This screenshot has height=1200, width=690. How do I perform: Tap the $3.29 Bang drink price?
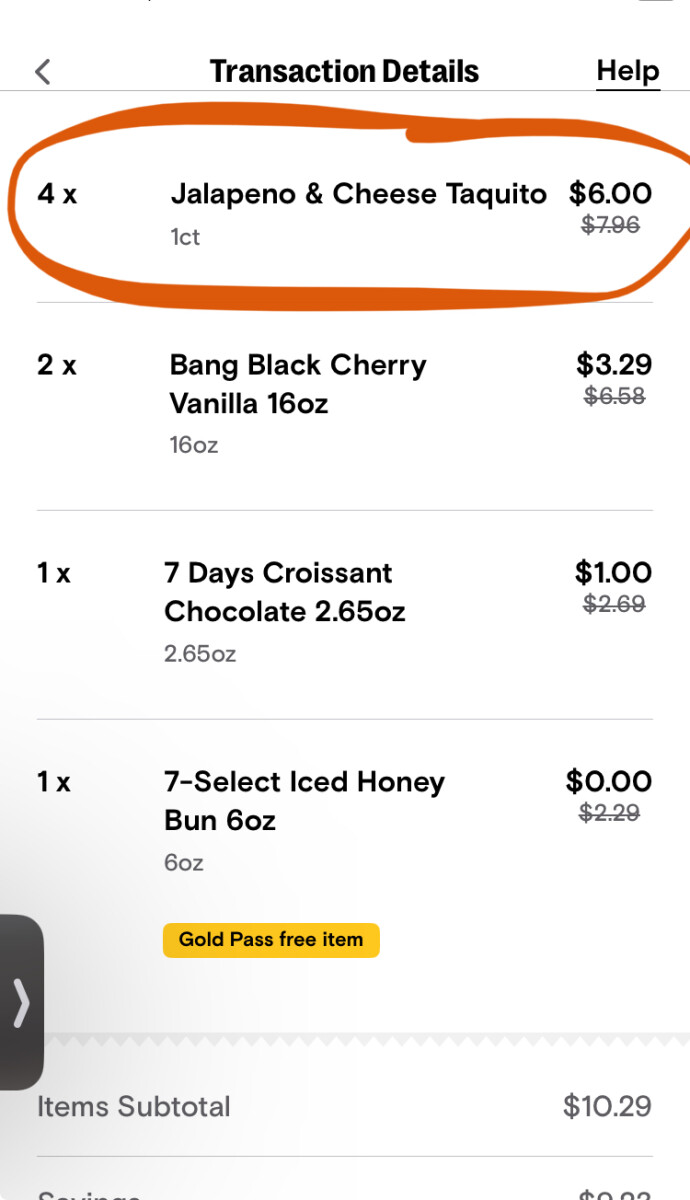coord(614,364)
